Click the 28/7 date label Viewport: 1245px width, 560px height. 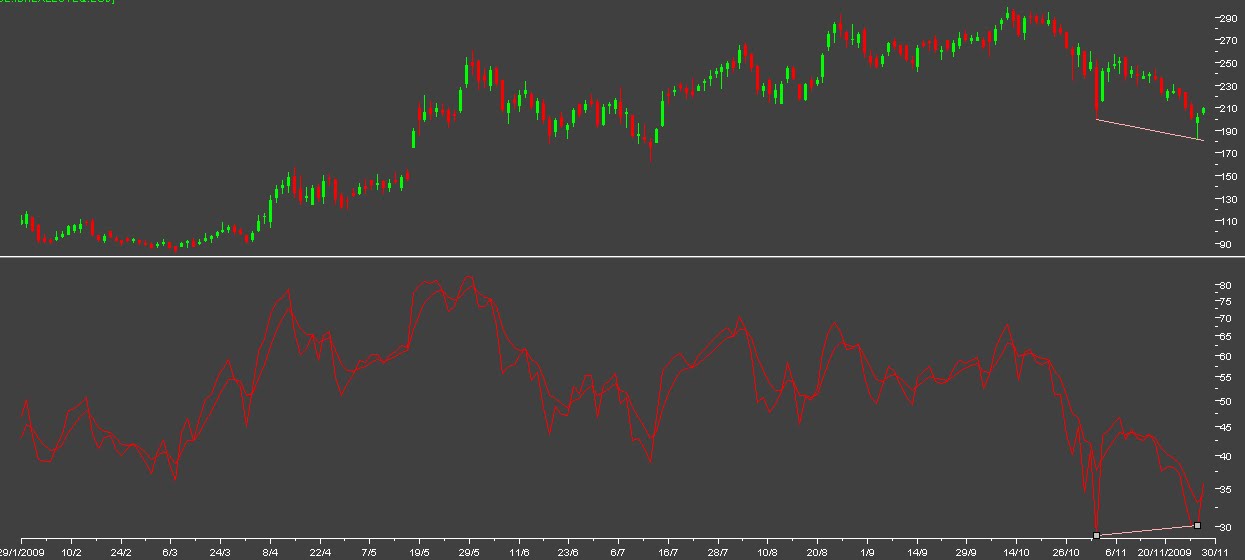718,551
